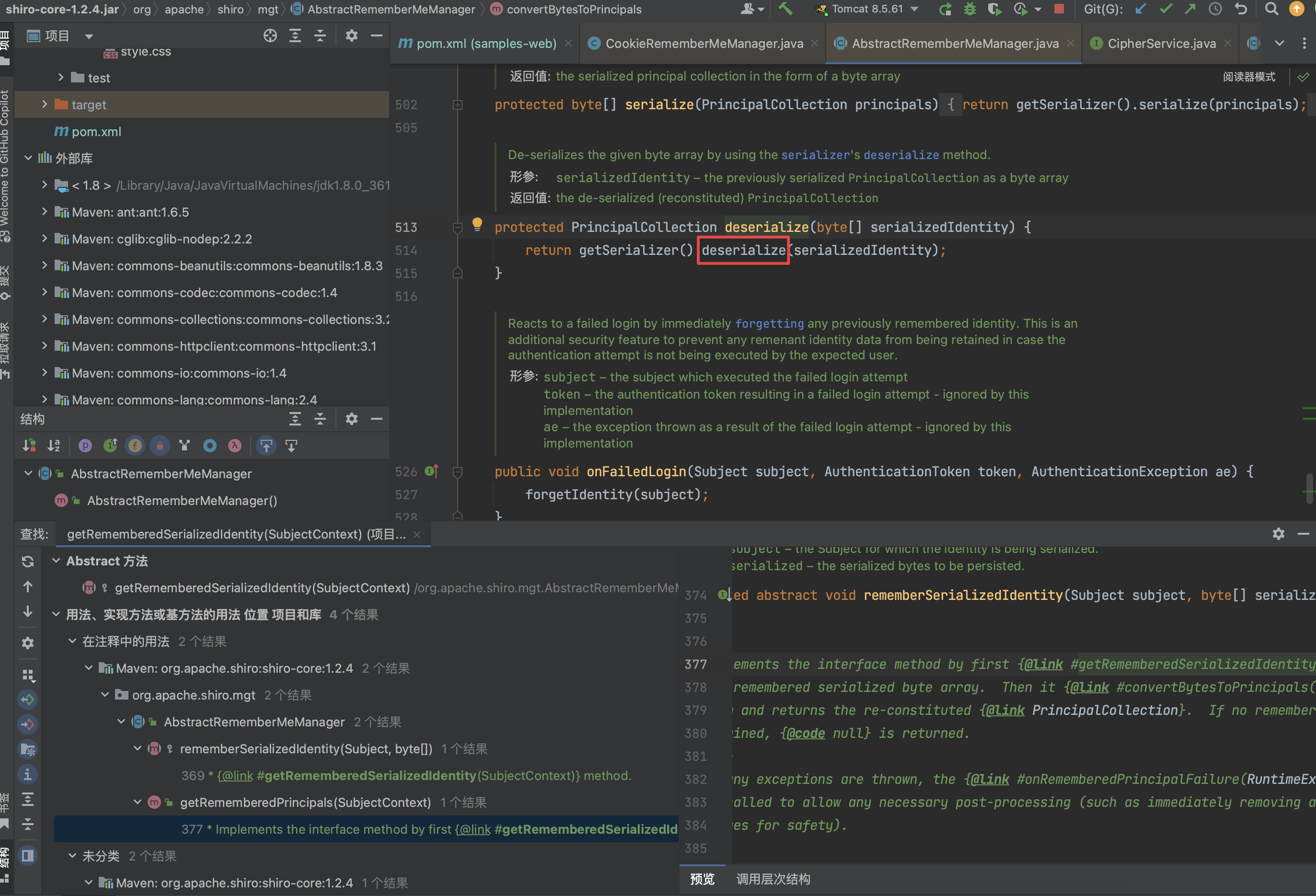Screen dimensions: 1316x896
Task: Toggle preview usages panel icon
Action: pos(28,855)
